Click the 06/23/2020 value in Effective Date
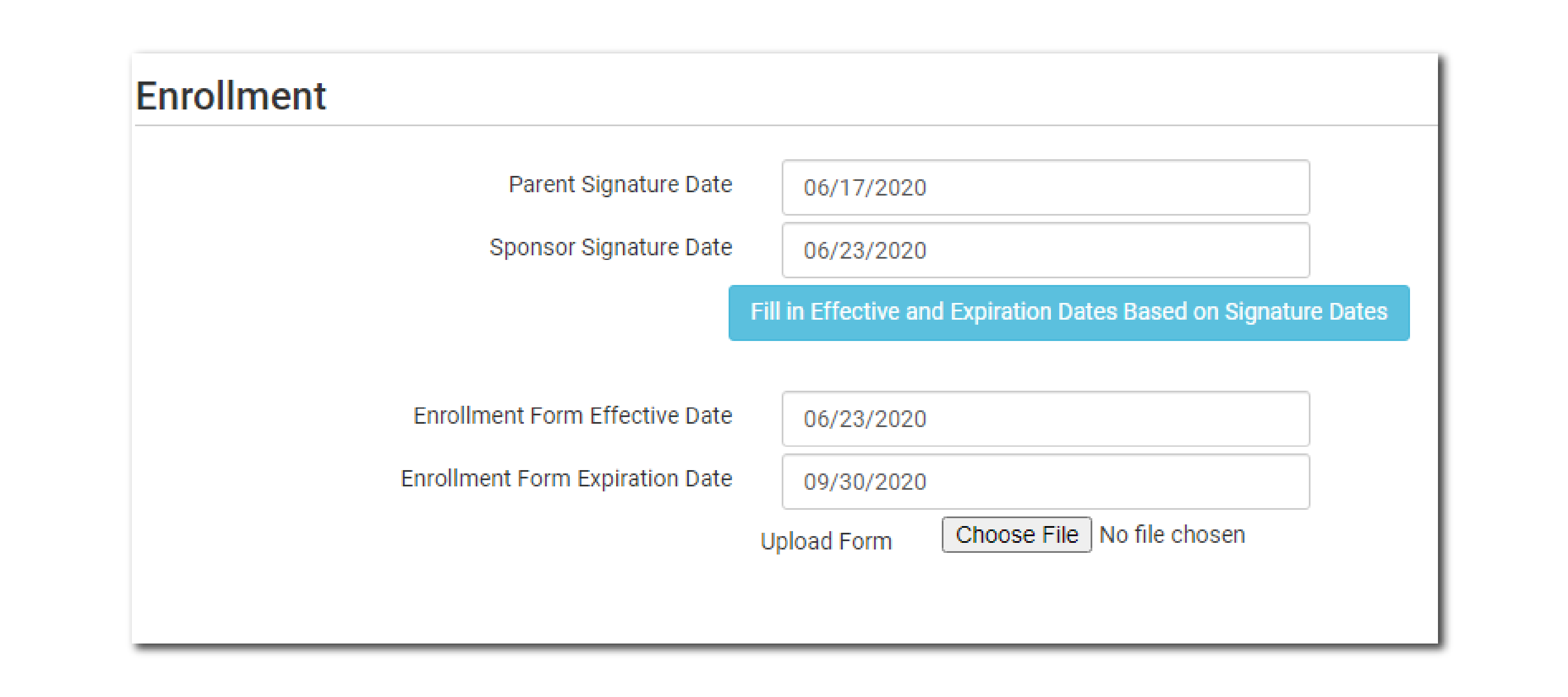Screen dimensions: 1568x697 (864, 419)
